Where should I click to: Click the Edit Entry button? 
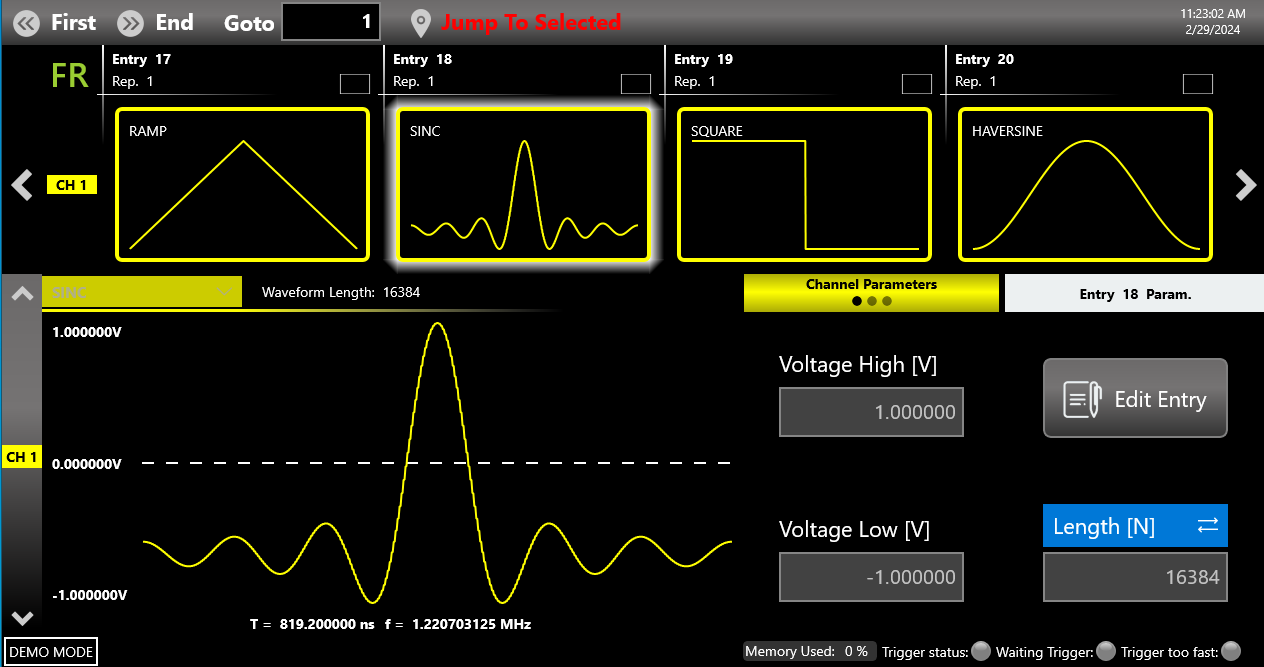click(1135, 399)
